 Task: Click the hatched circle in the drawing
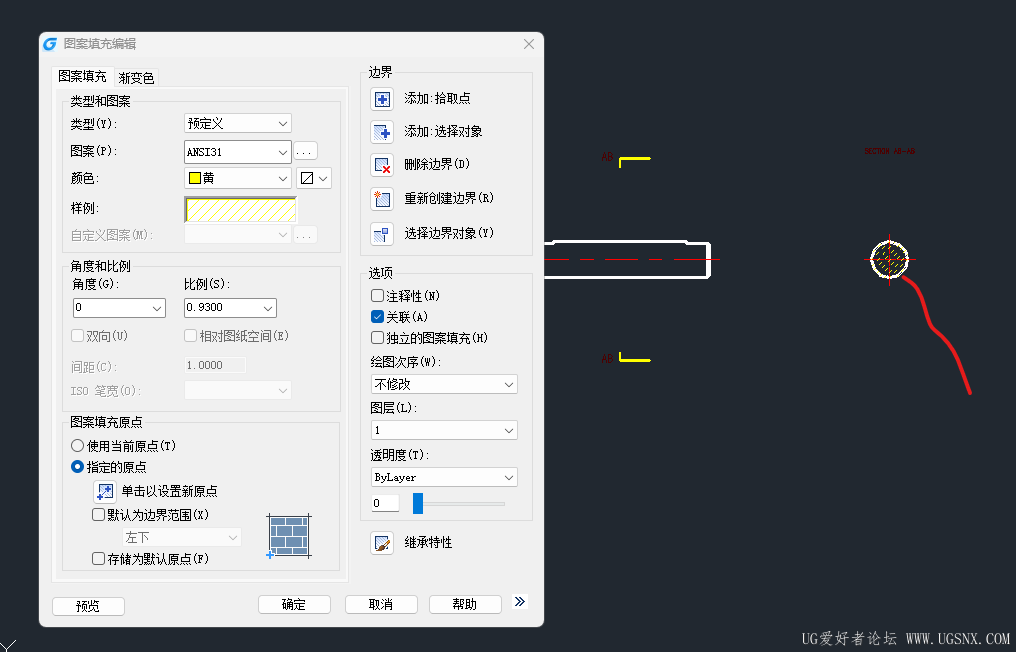(x=889, y=259)
